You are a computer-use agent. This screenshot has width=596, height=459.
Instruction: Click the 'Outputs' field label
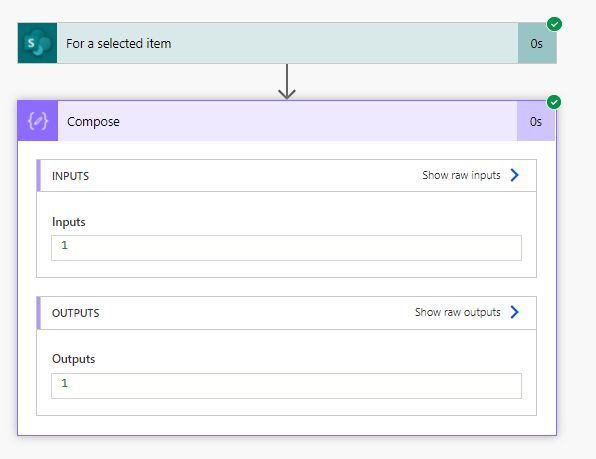[74, 359]
